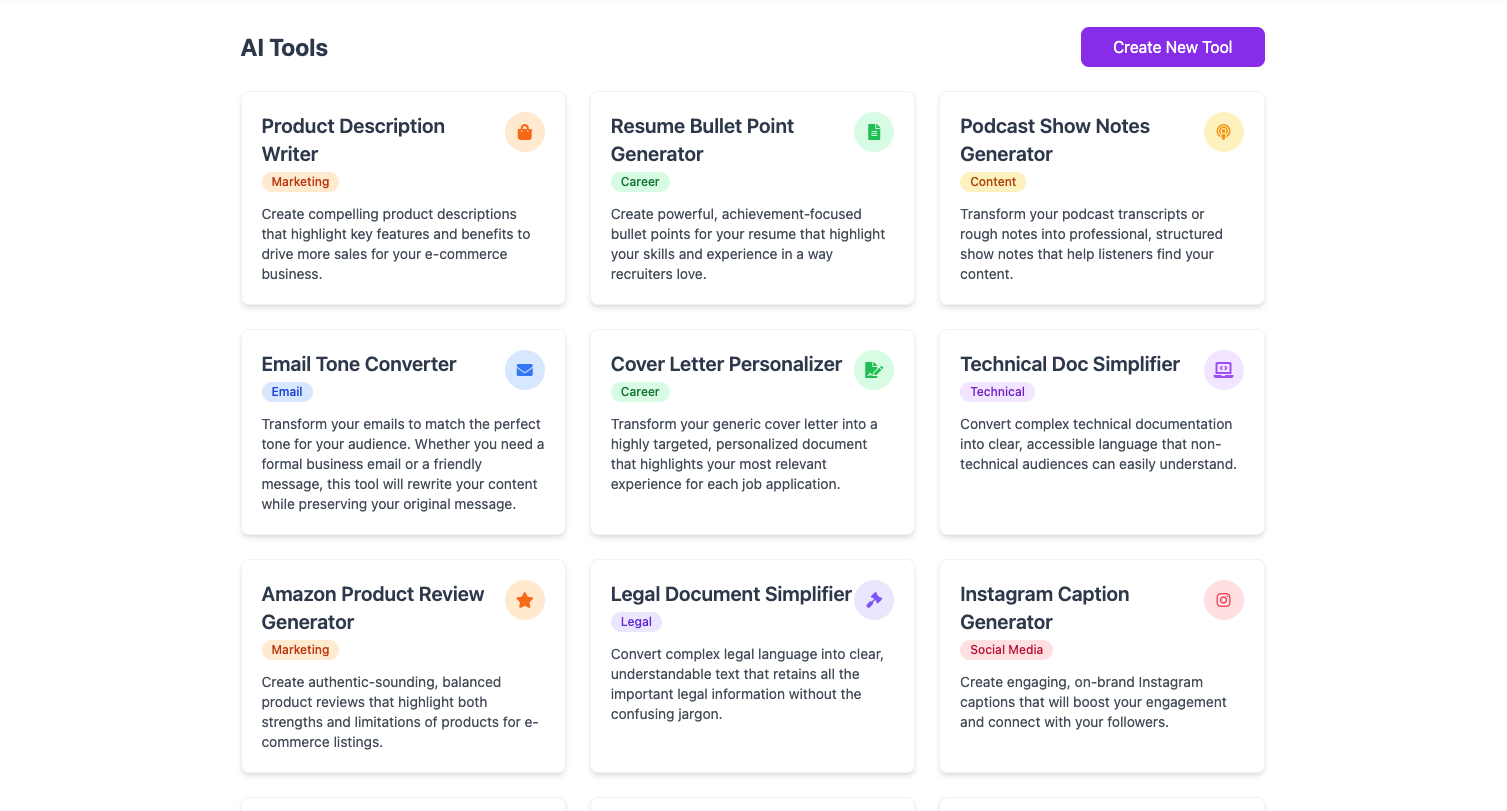Click the Technical badge on Technical Doc Simplifier

[997, 391]
